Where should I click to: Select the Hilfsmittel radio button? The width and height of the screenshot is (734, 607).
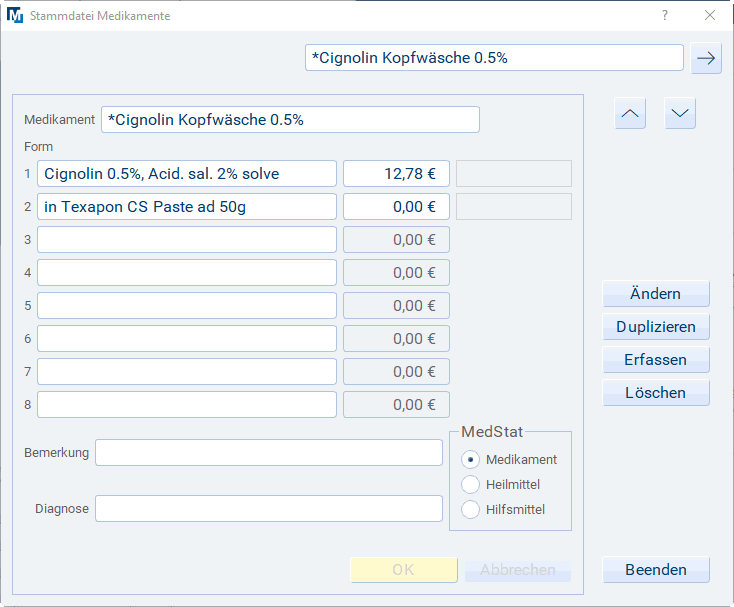pyautogui.click(x=470, y=509)
